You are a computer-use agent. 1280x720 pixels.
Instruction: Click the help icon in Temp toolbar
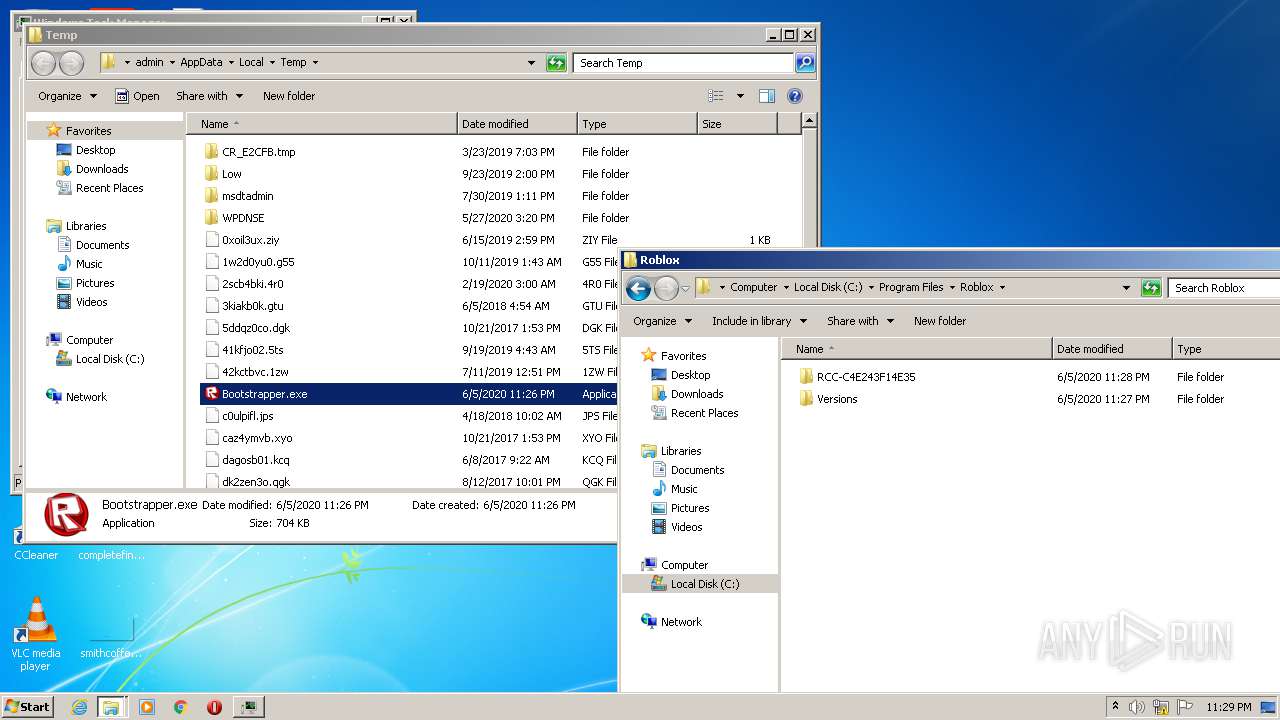tap(795, 96)
